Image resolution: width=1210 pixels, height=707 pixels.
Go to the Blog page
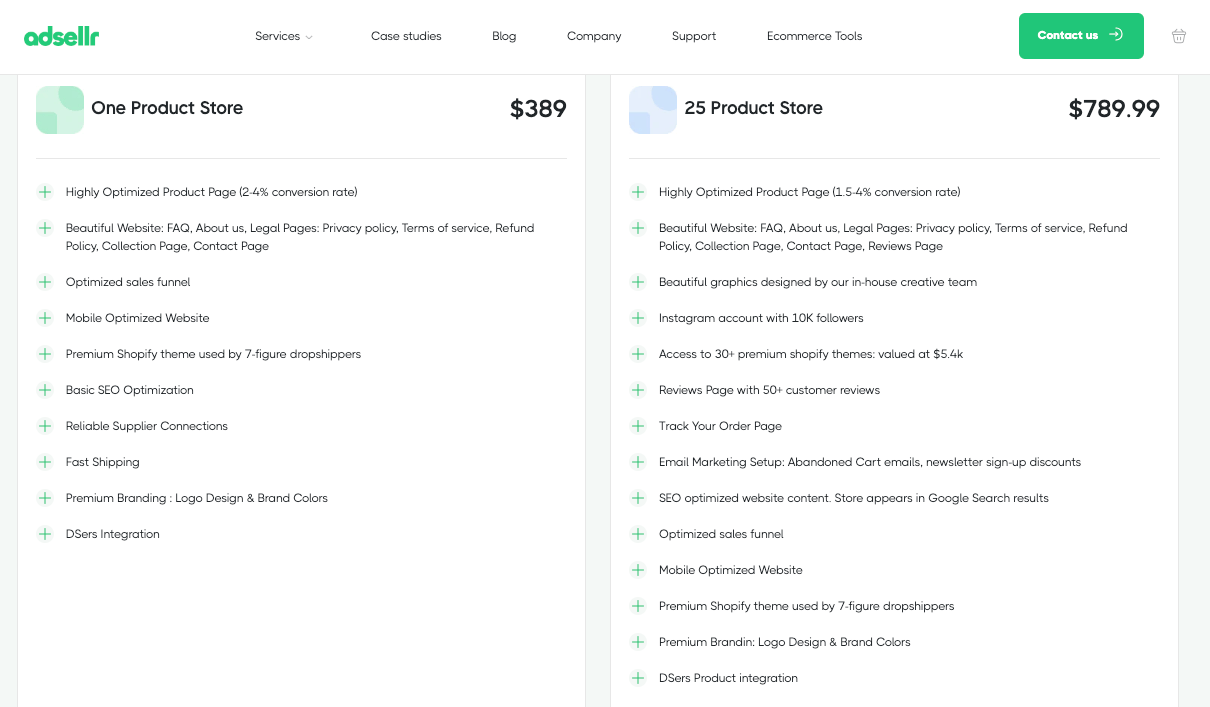click(504, 36)
